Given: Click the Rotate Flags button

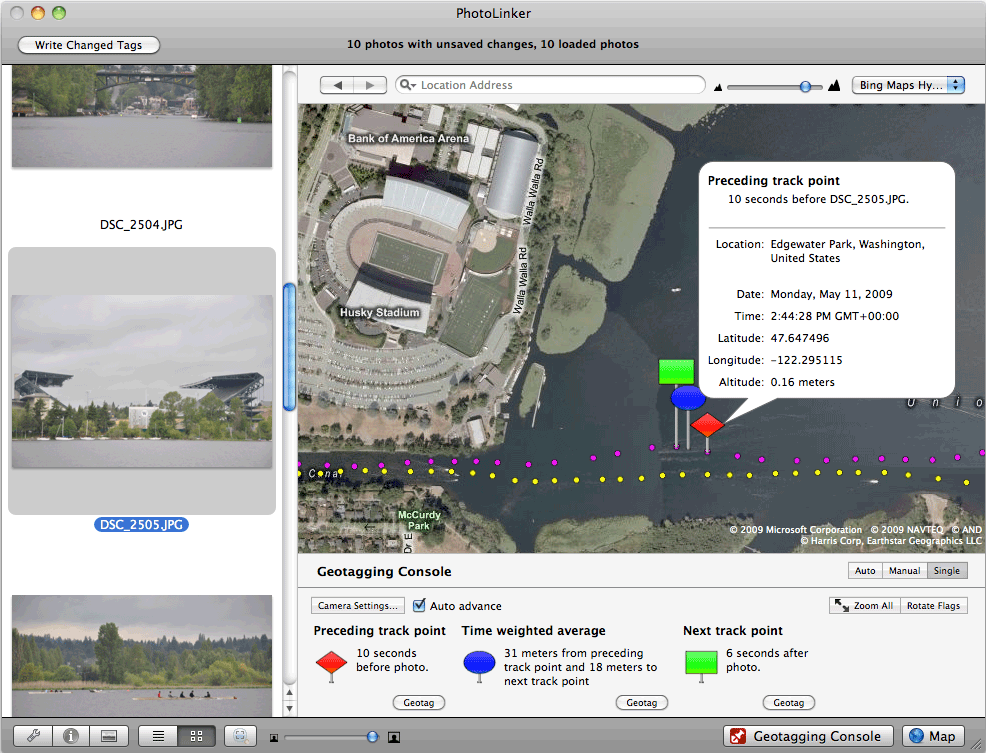Looking at the screenshot, I should tap(933, 605).
